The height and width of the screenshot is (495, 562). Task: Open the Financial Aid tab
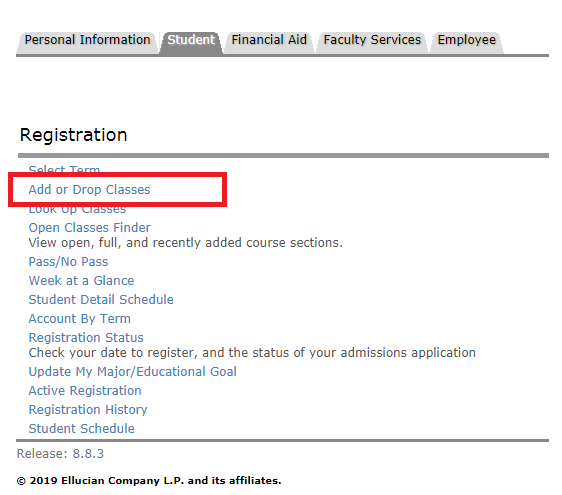pos(269,40)
